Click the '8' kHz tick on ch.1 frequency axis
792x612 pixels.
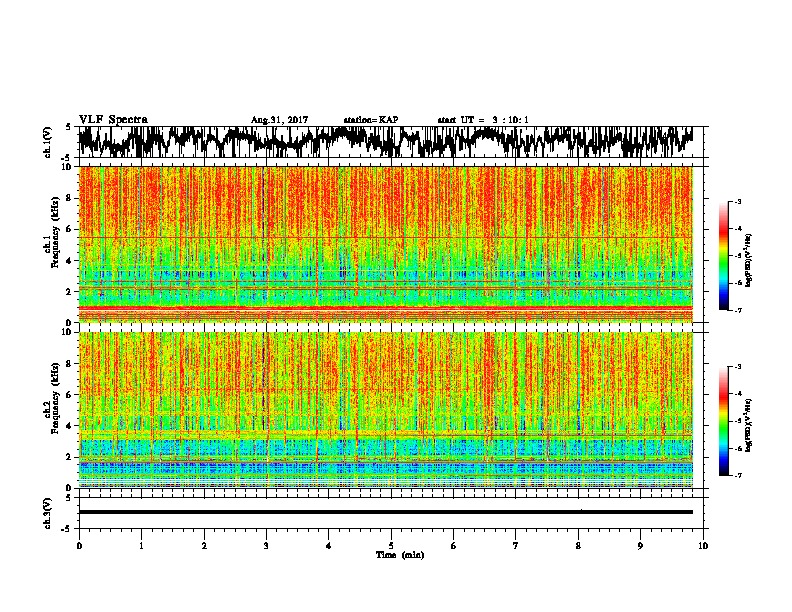71,198
